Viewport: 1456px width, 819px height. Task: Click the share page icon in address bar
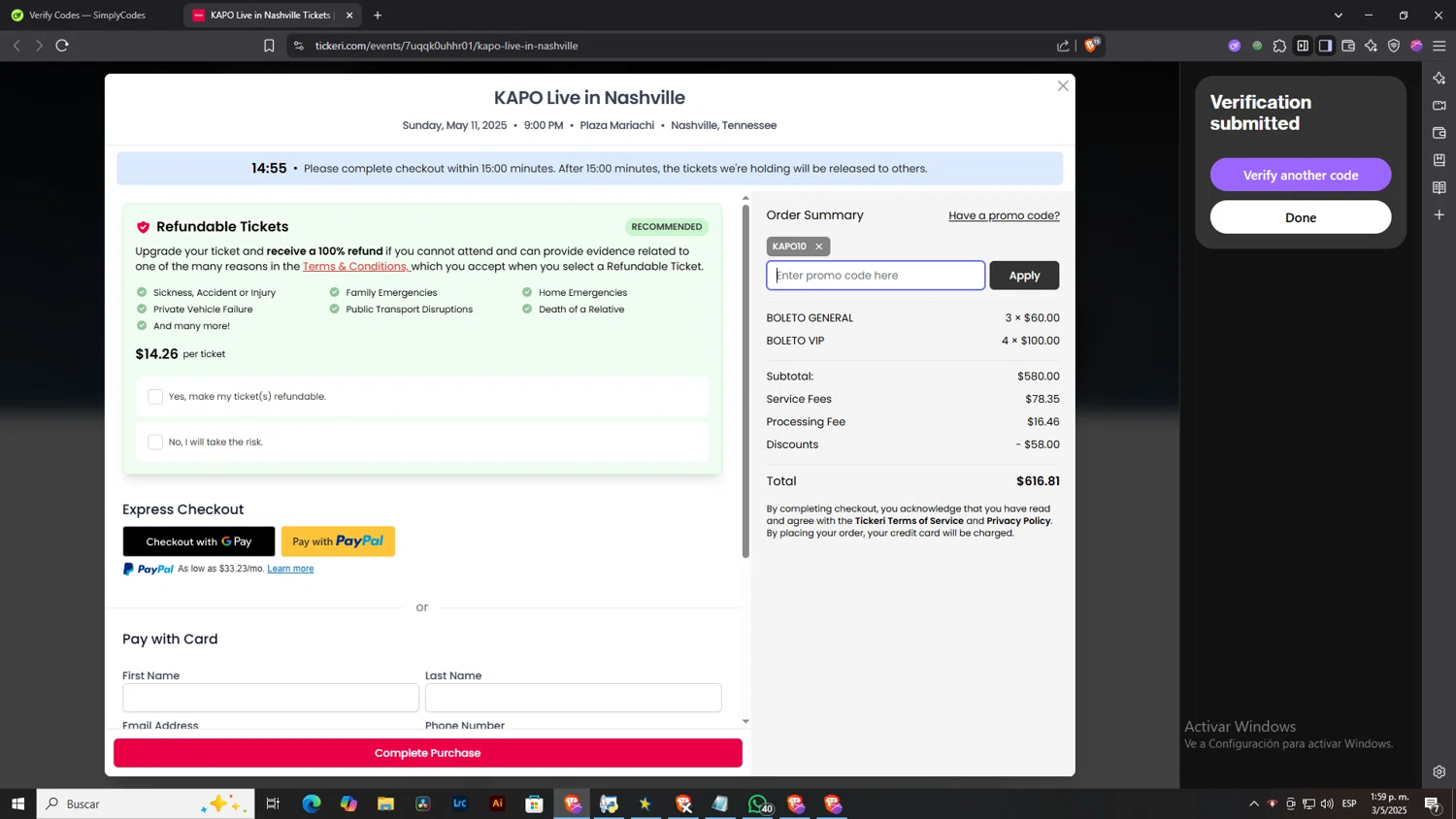click(1063, 46)
